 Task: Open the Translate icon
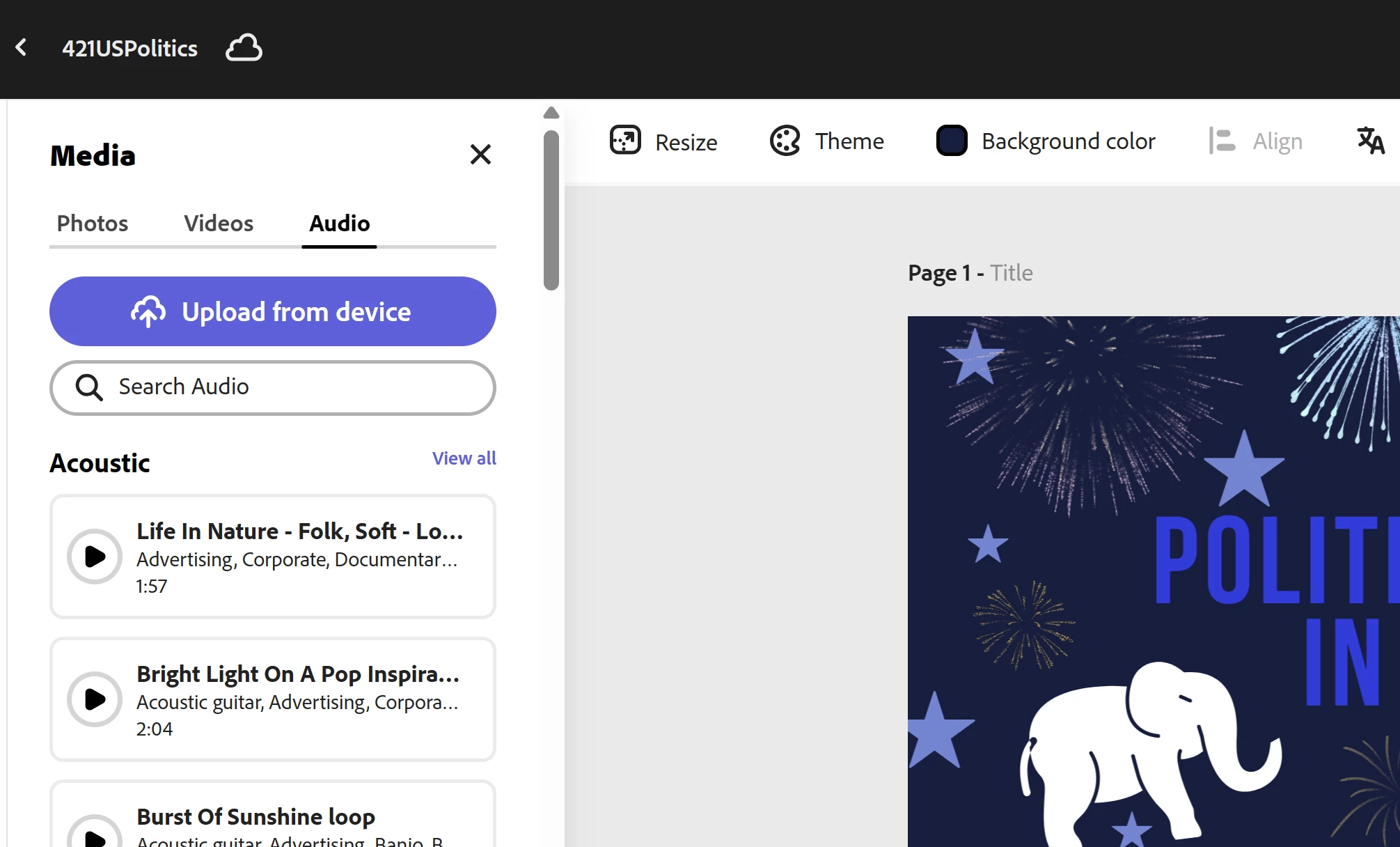tap(1370, 141)
